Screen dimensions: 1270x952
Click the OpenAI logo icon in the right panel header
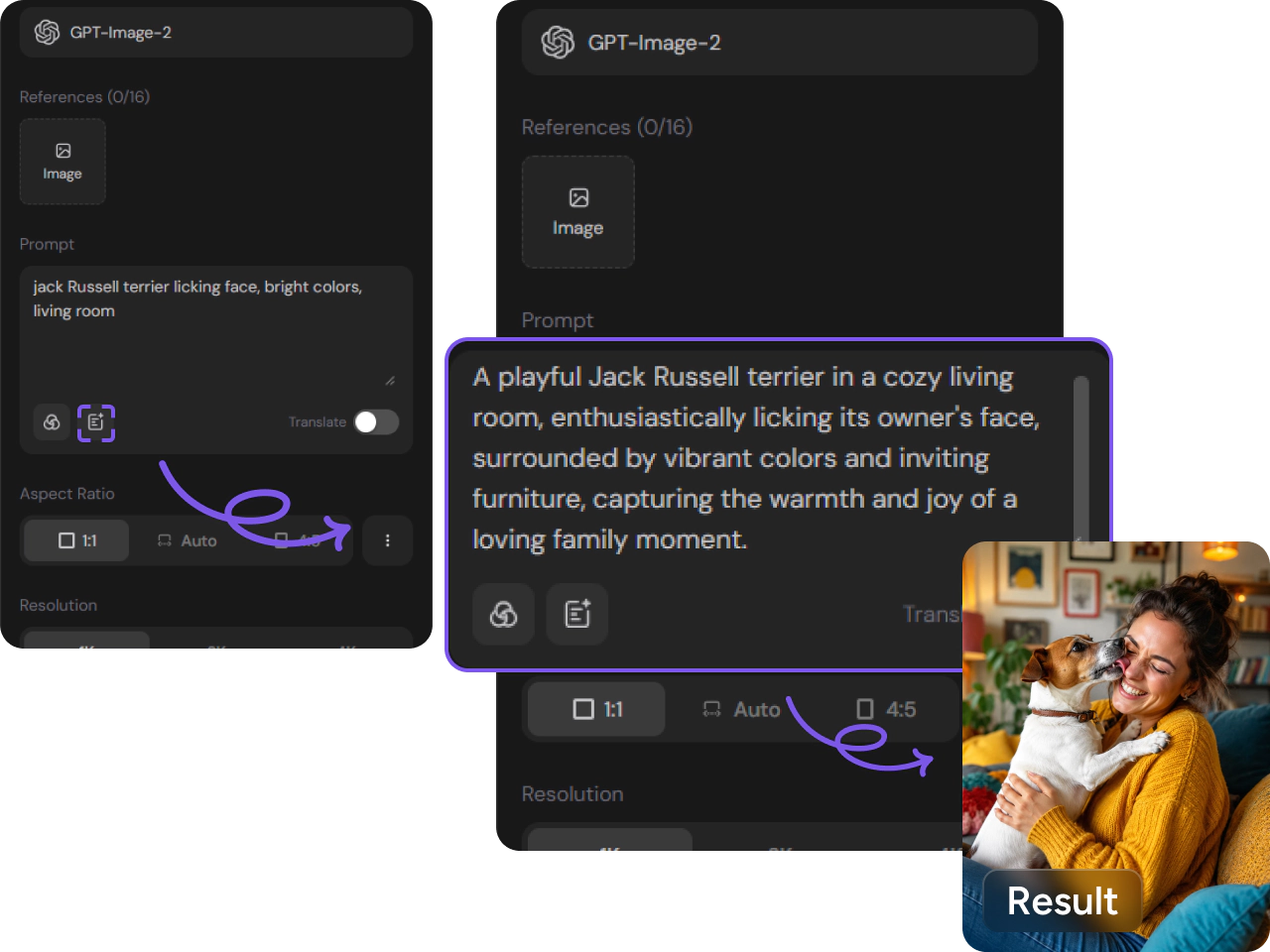coord(558,43)
